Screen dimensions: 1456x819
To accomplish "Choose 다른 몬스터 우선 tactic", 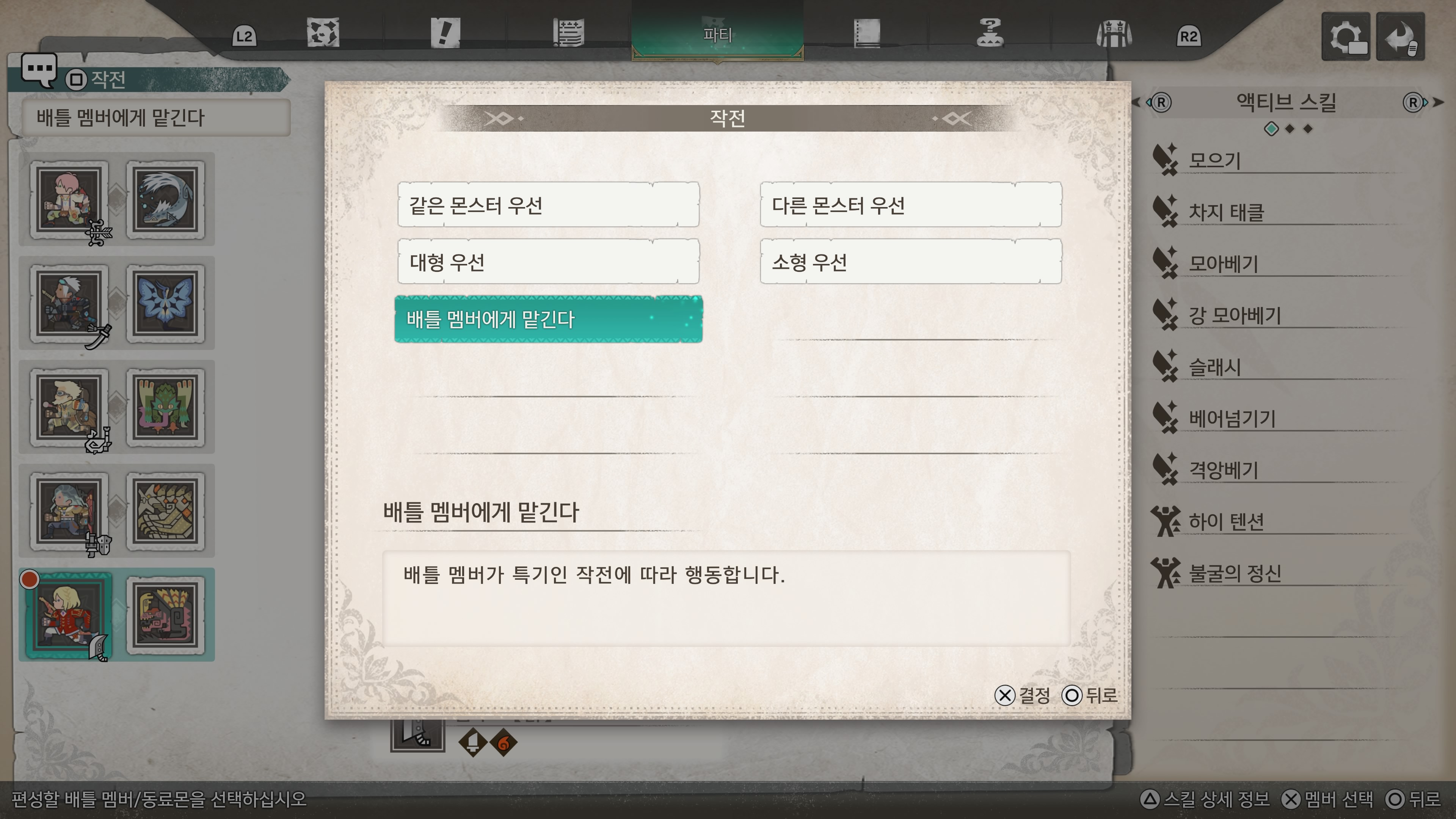I will pyautogui.click(x=910, y=205).
